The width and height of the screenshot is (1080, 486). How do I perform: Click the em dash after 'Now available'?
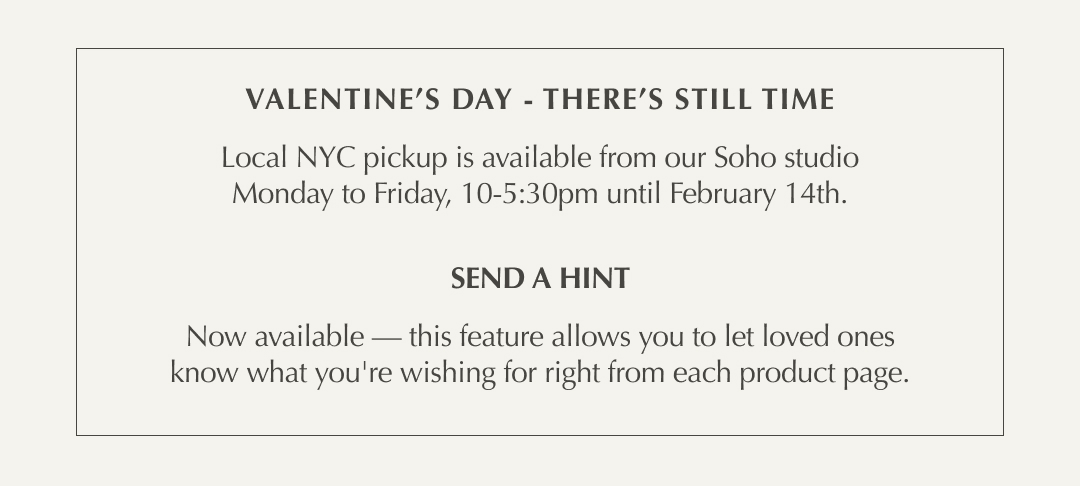[386, 336]
